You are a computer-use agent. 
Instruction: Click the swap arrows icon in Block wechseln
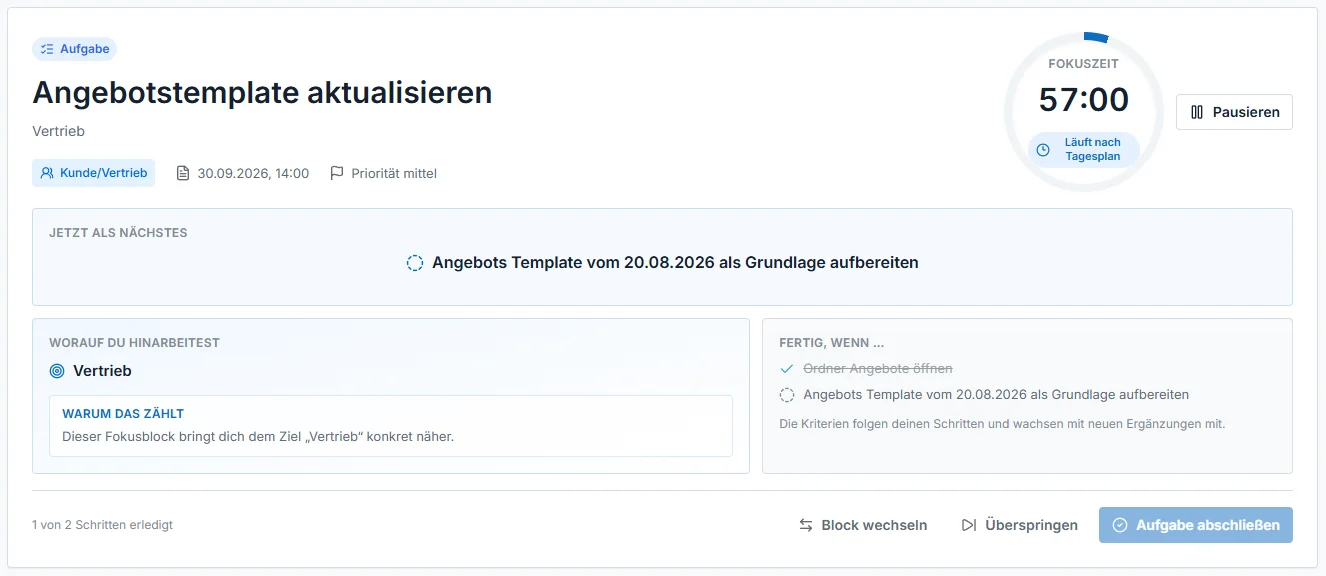tap(806, 525)
